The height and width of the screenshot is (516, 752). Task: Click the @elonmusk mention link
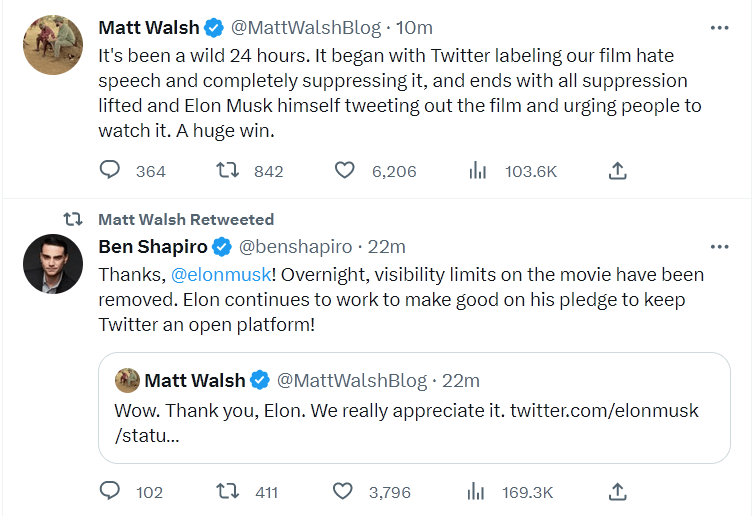[221, 274]
